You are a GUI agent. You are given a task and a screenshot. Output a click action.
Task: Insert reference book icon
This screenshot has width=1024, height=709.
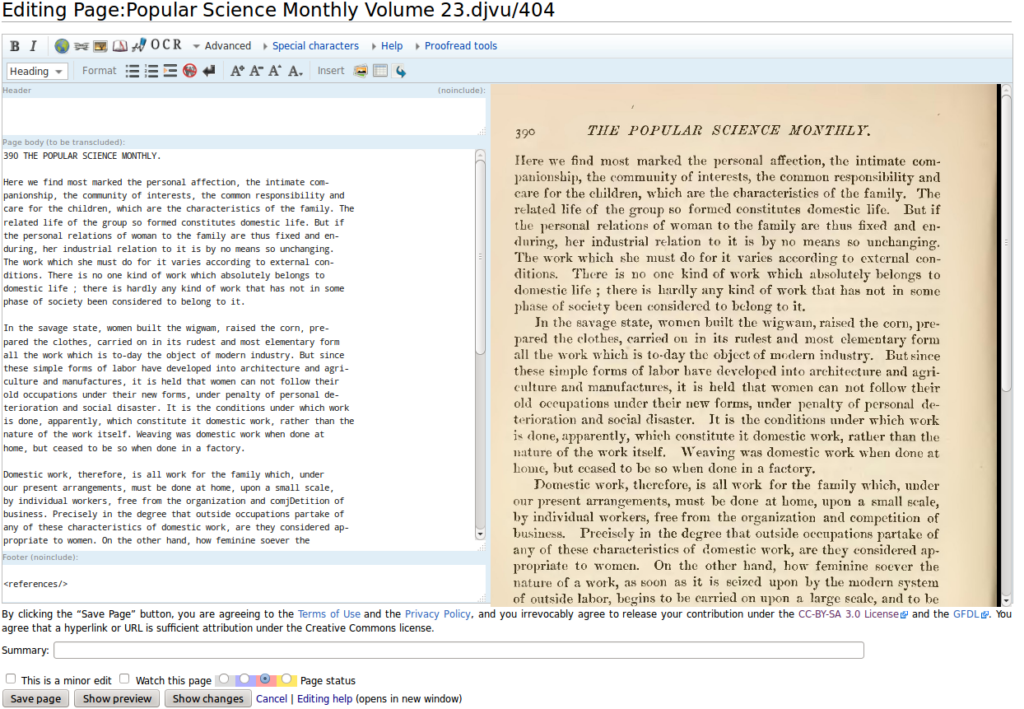[120, 46]
